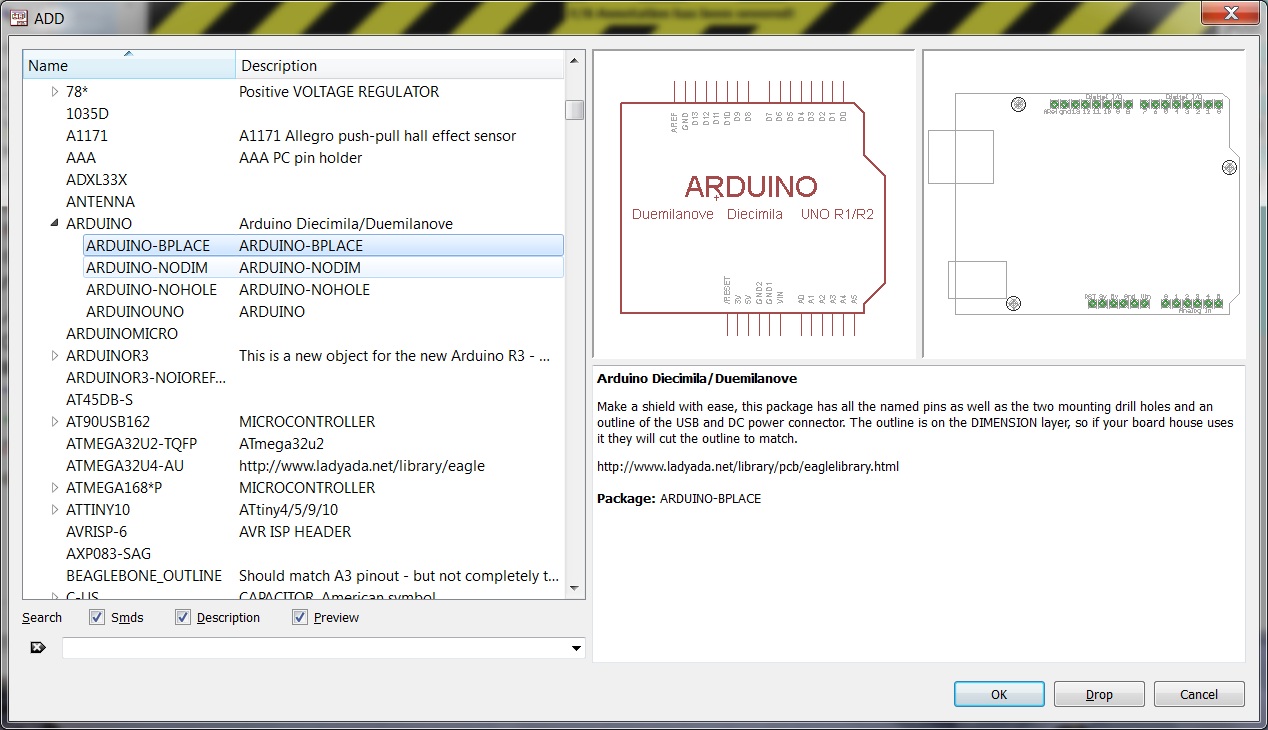The width and height of the screenshot is (1268, 730).
Task: Open the search history dropdown arrow
Action: click(576, 649)
